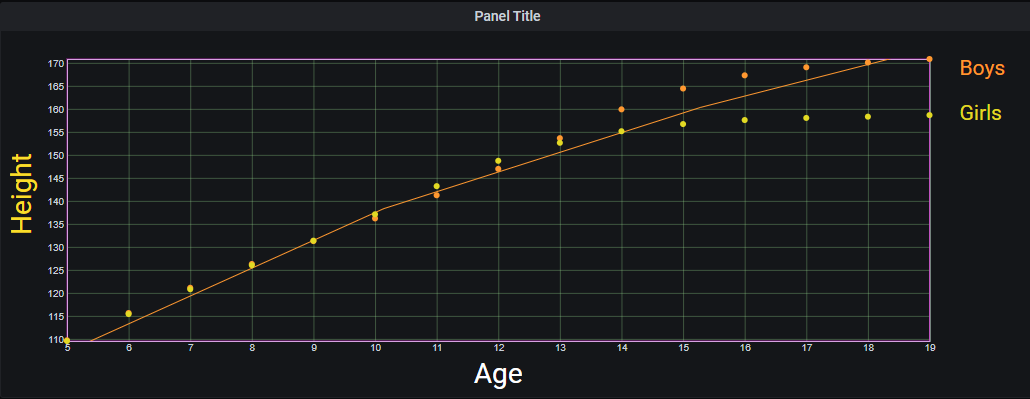This screenshot has width=1030, height=399.
Task: Select the data point at age 7
Action: tap(190, 288)
